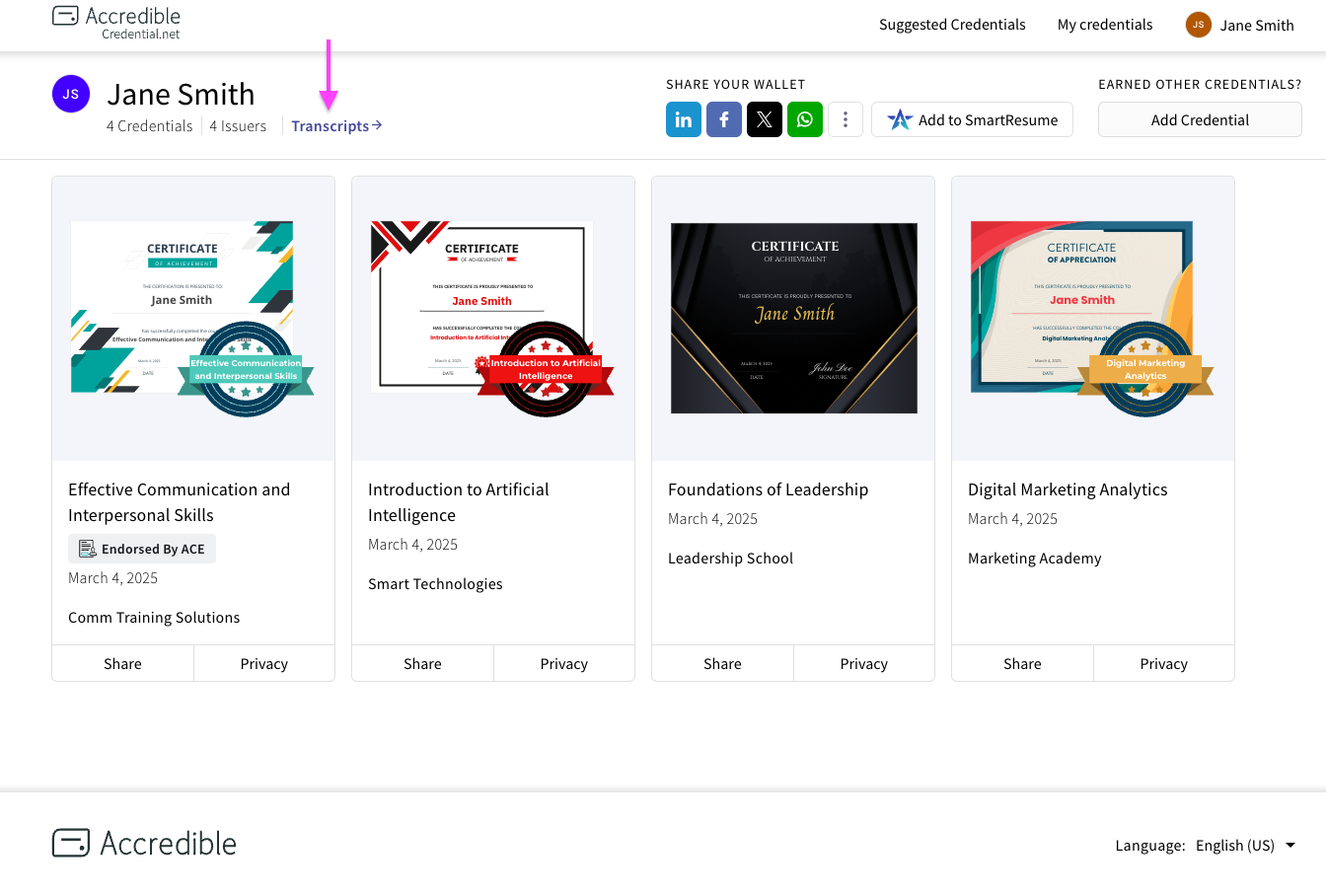Open Jane Smith account menu

[x=1240, y=25]
